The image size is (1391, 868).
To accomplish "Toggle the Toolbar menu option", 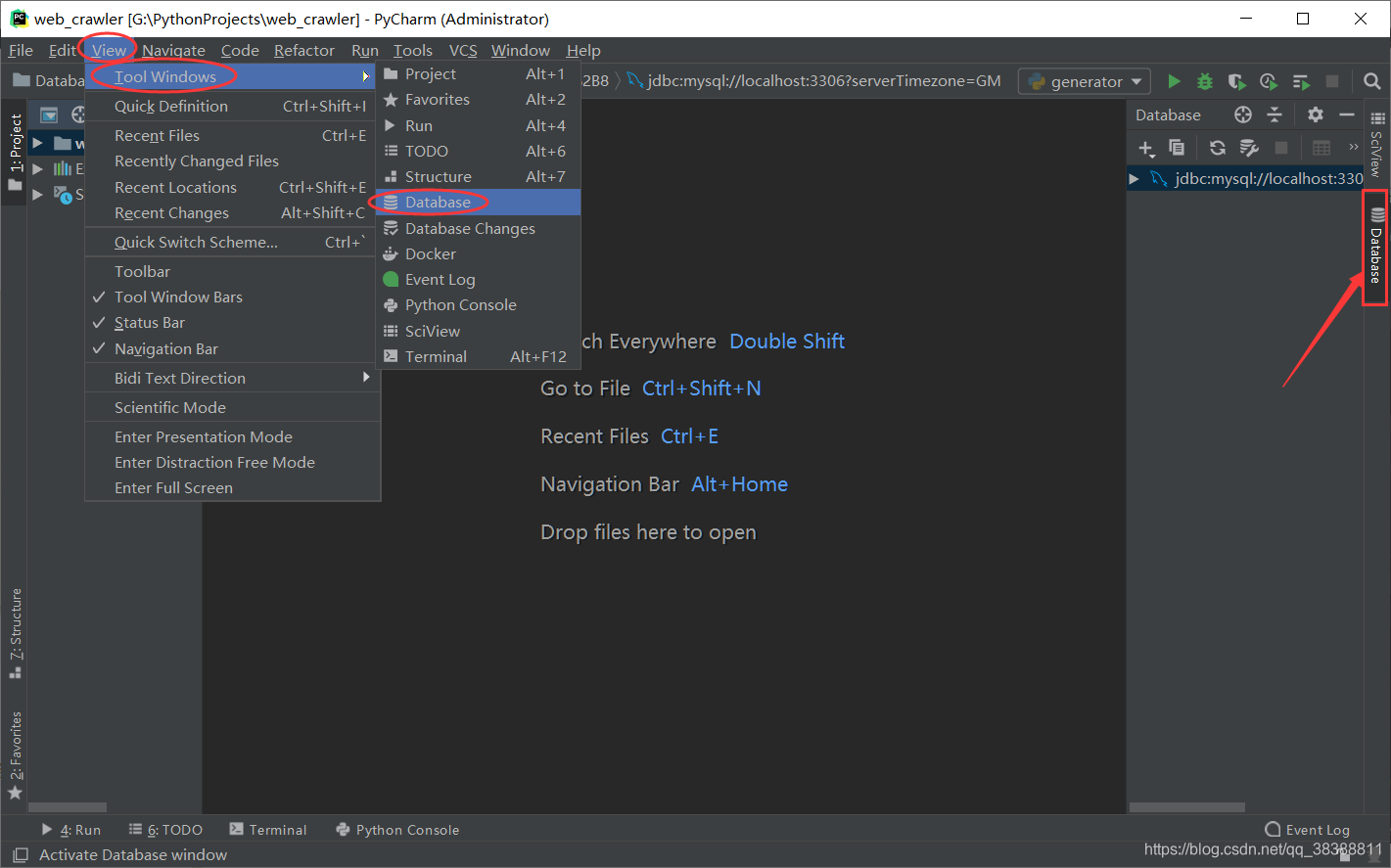I will pyautogui.click(x=233, y=271).
